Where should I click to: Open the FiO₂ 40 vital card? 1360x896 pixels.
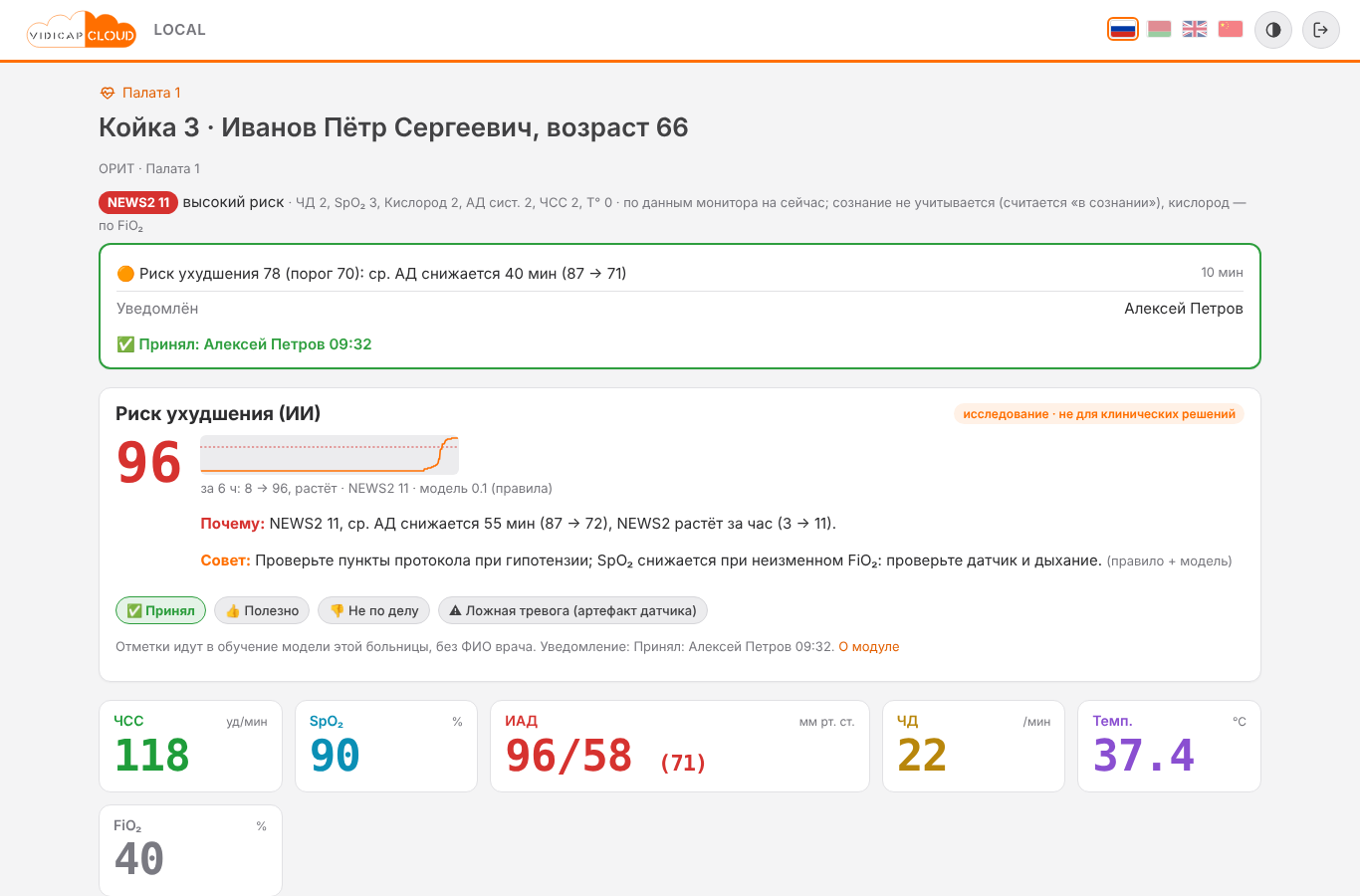(x=191, y=850)
